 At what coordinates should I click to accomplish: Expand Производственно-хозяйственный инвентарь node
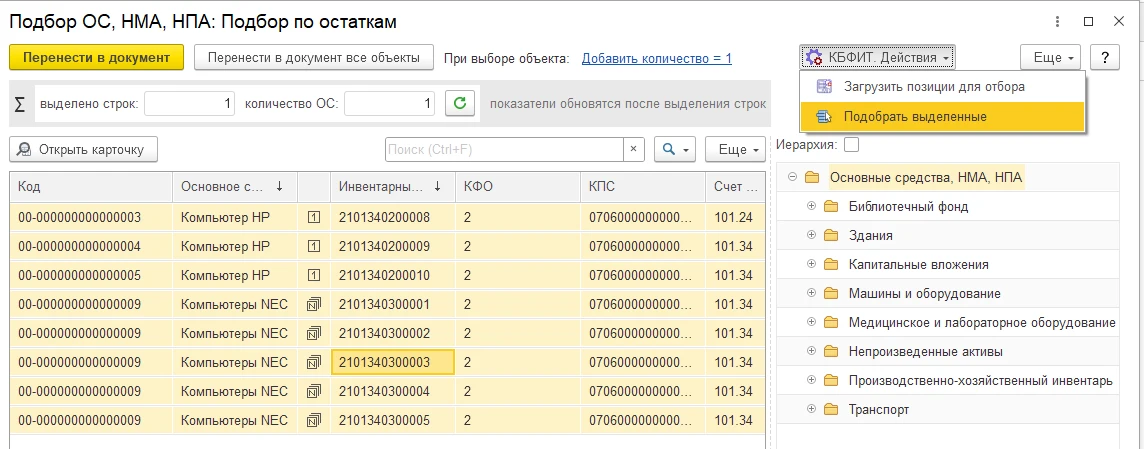click(x=811, y=380)
